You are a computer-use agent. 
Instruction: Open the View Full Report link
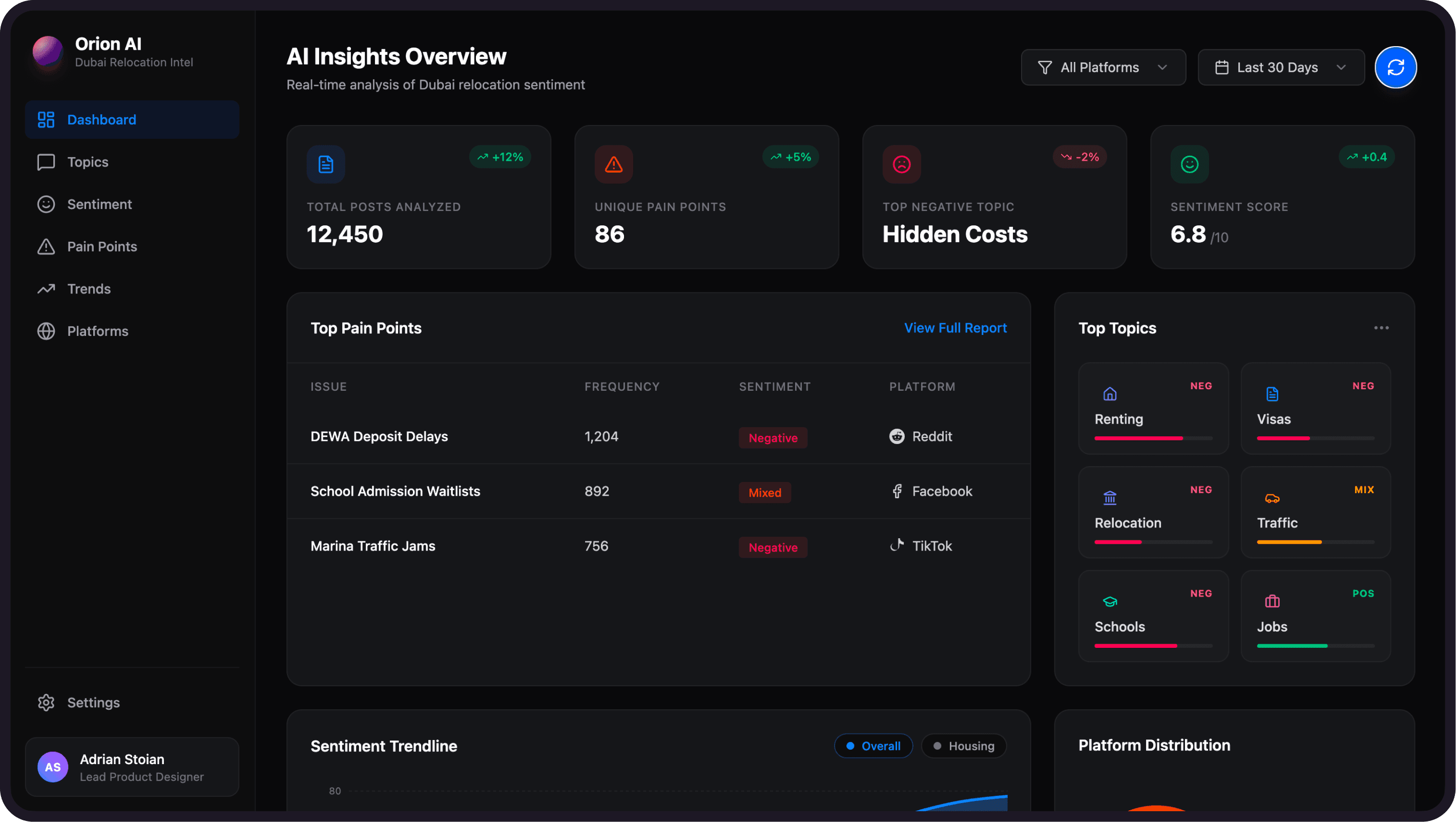[x=955, y=328]
